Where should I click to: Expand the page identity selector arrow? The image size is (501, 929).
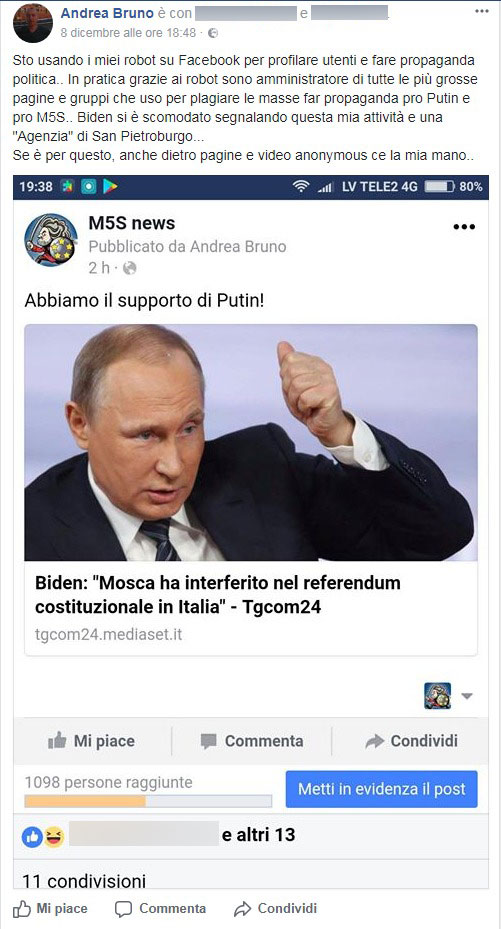467,696
